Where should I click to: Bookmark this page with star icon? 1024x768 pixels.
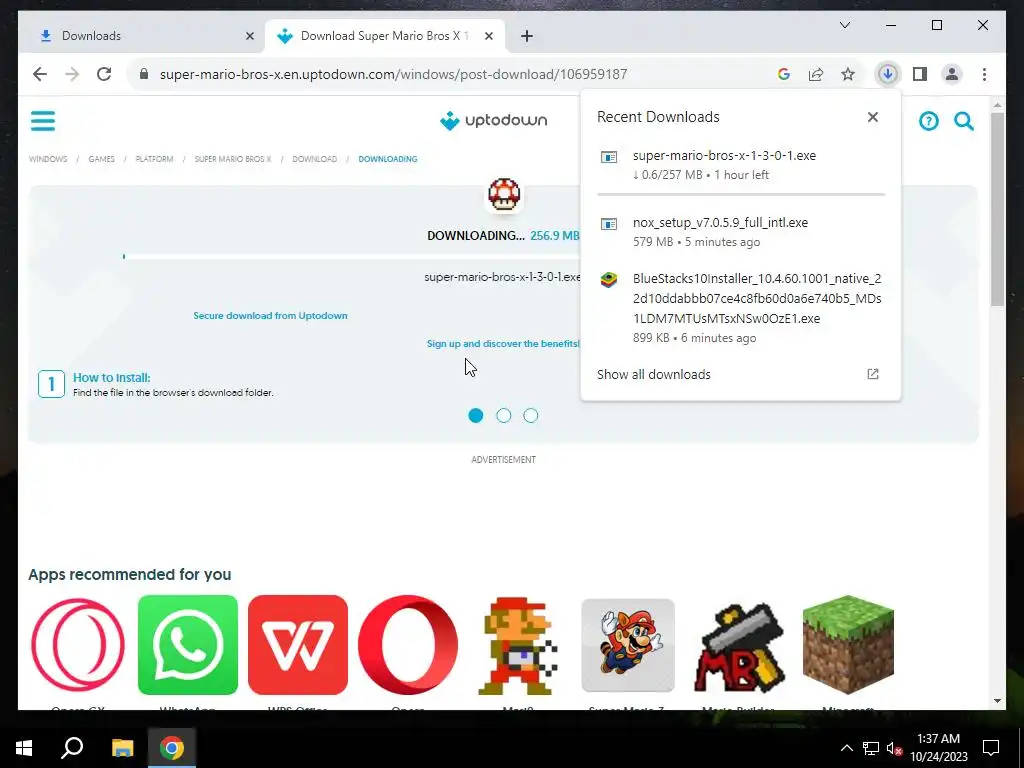tap(847, 74)
